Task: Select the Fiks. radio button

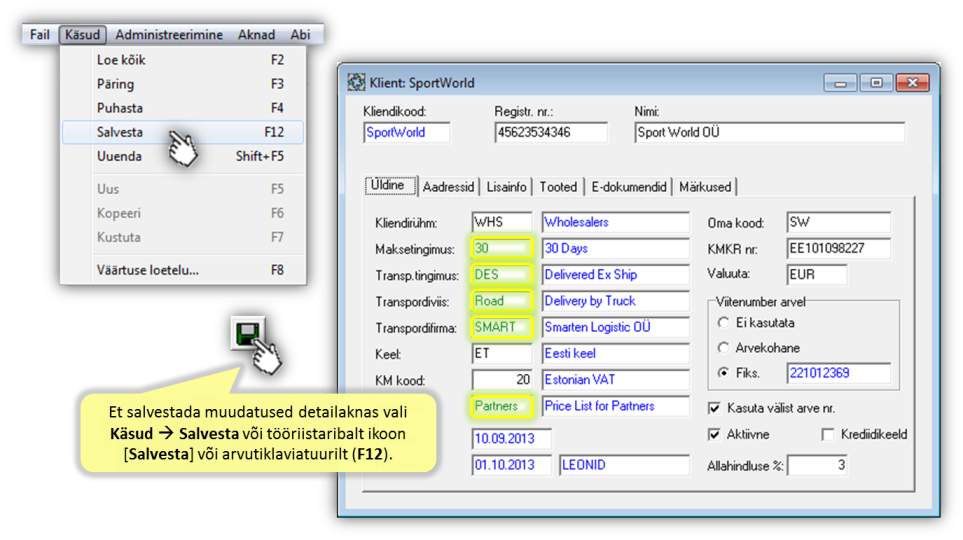Action: [723, 373]
